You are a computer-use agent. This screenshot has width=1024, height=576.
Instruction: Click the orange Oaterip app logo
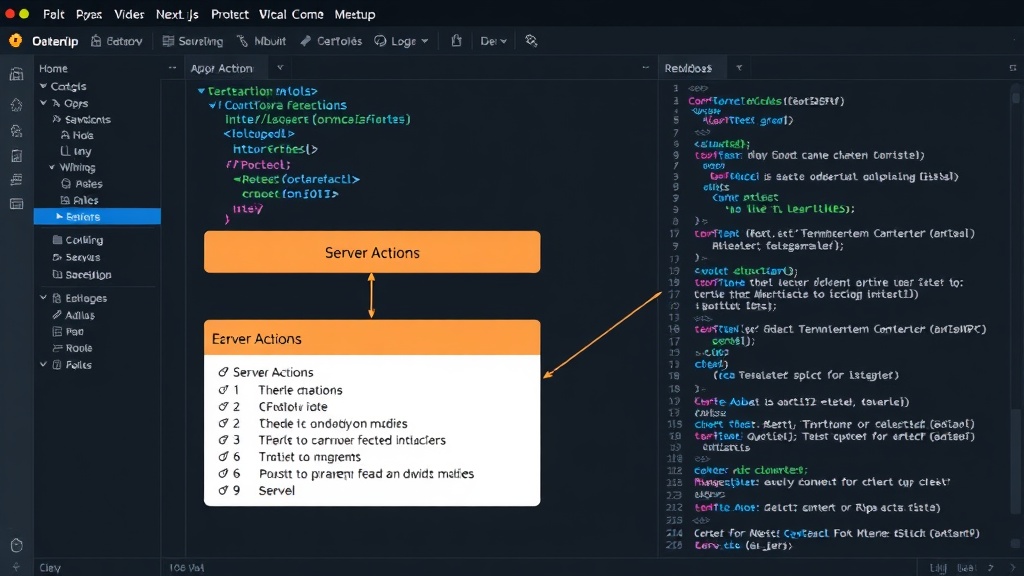click(x=15, y=40)
